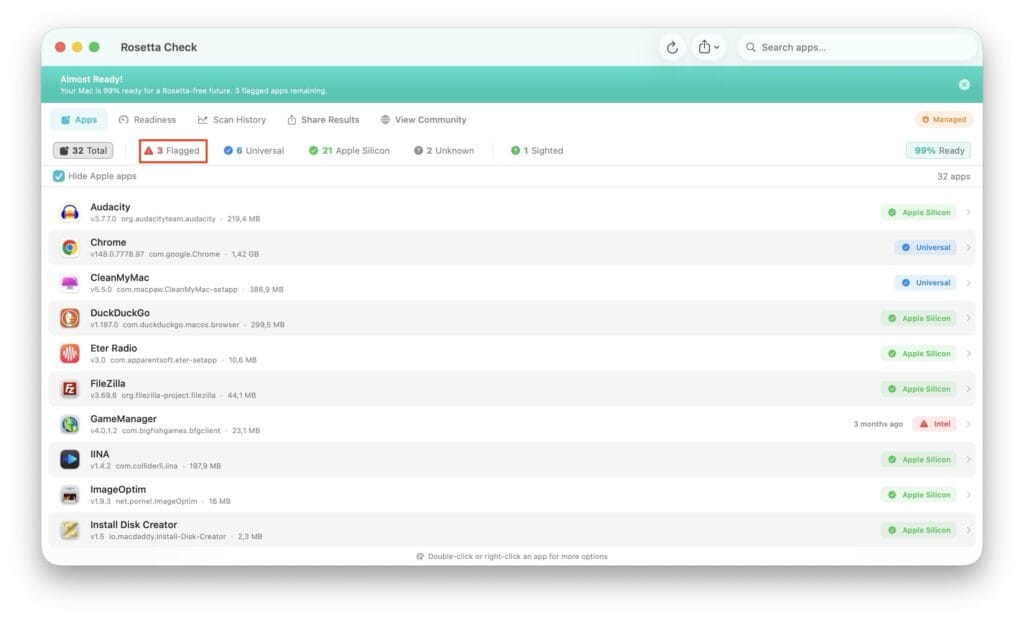
Task: Click the Audacity app icon
Action: click(70, 212)
